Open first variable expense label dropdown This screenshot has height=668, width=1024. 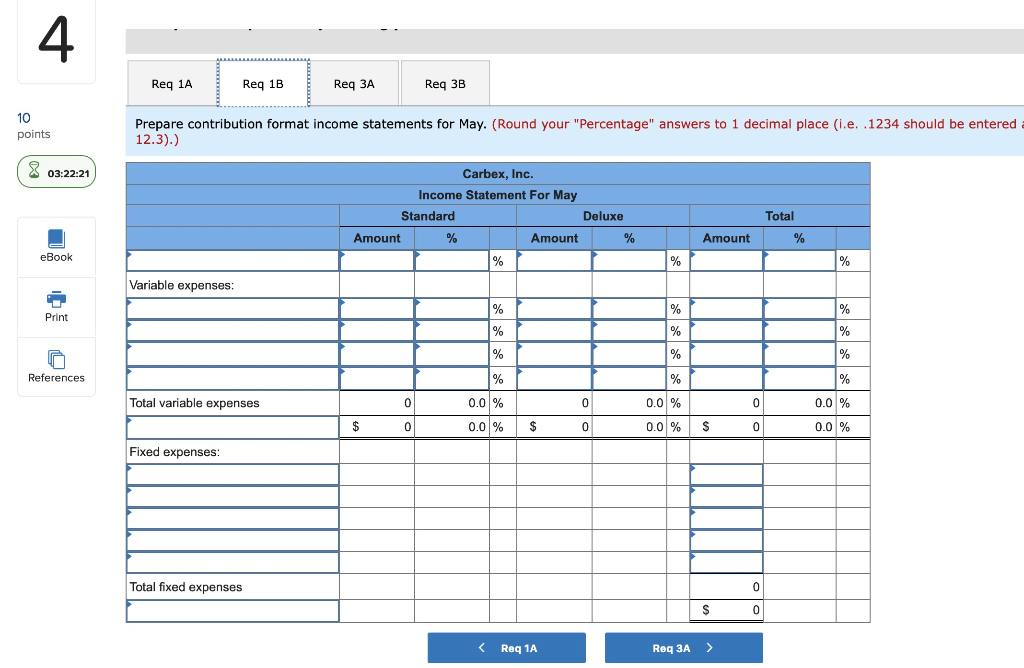(x=232, y=308)
